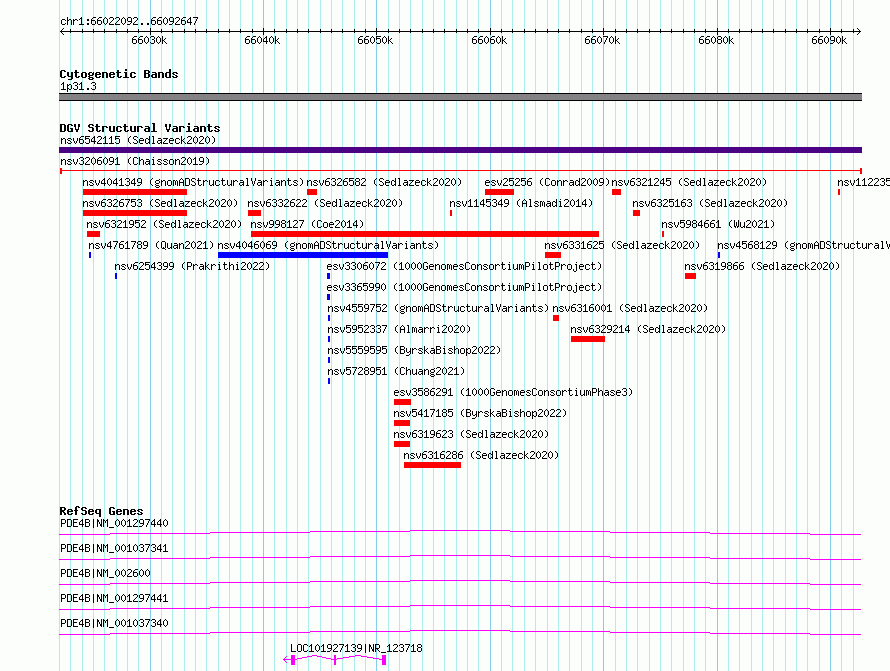Click the blue nsv4046069 gnomAD variant bar
This screenshot has height=671, width=890.
(x=303, y=255)
